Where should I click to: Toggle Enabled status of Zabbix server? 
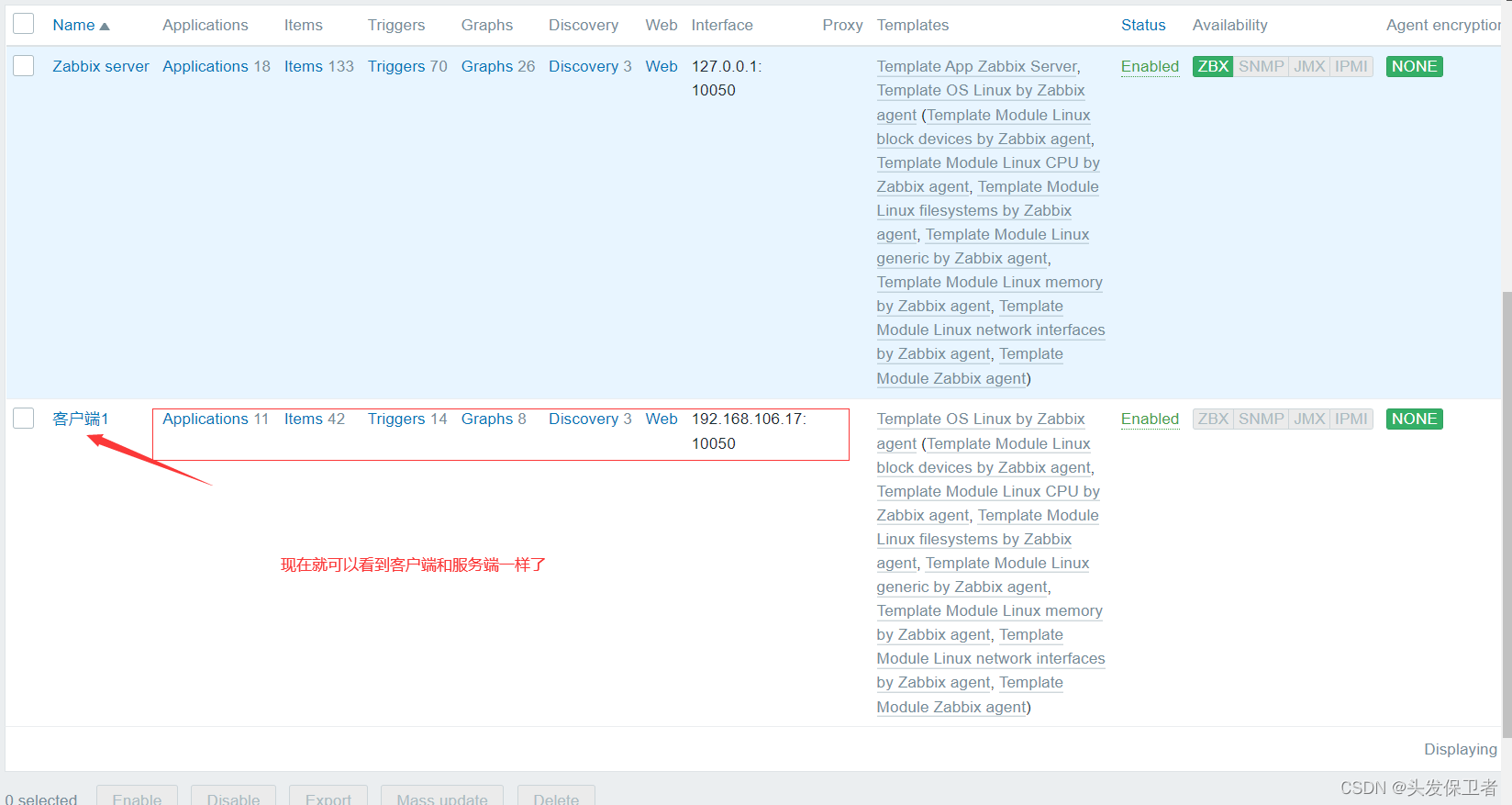tap(1150, 66)
